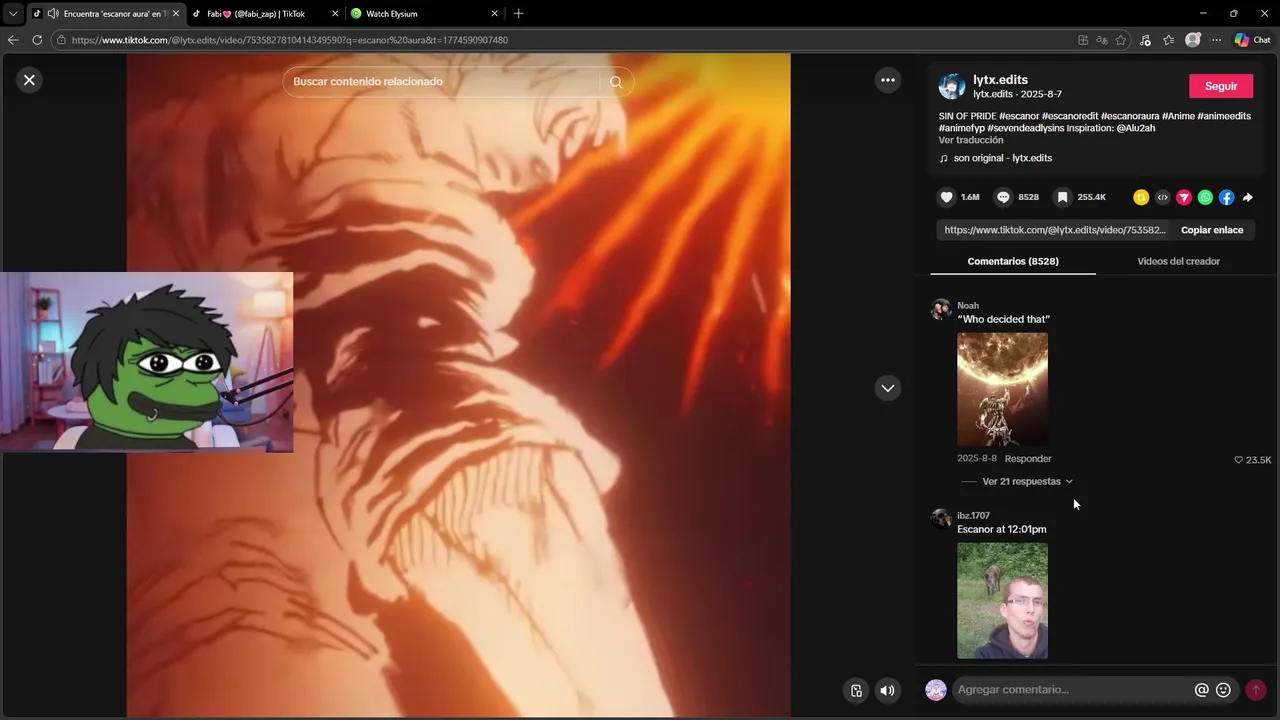This screenshot has height=720, width=1280.
Task: Close the video viewer with the X
Action: 29,80
